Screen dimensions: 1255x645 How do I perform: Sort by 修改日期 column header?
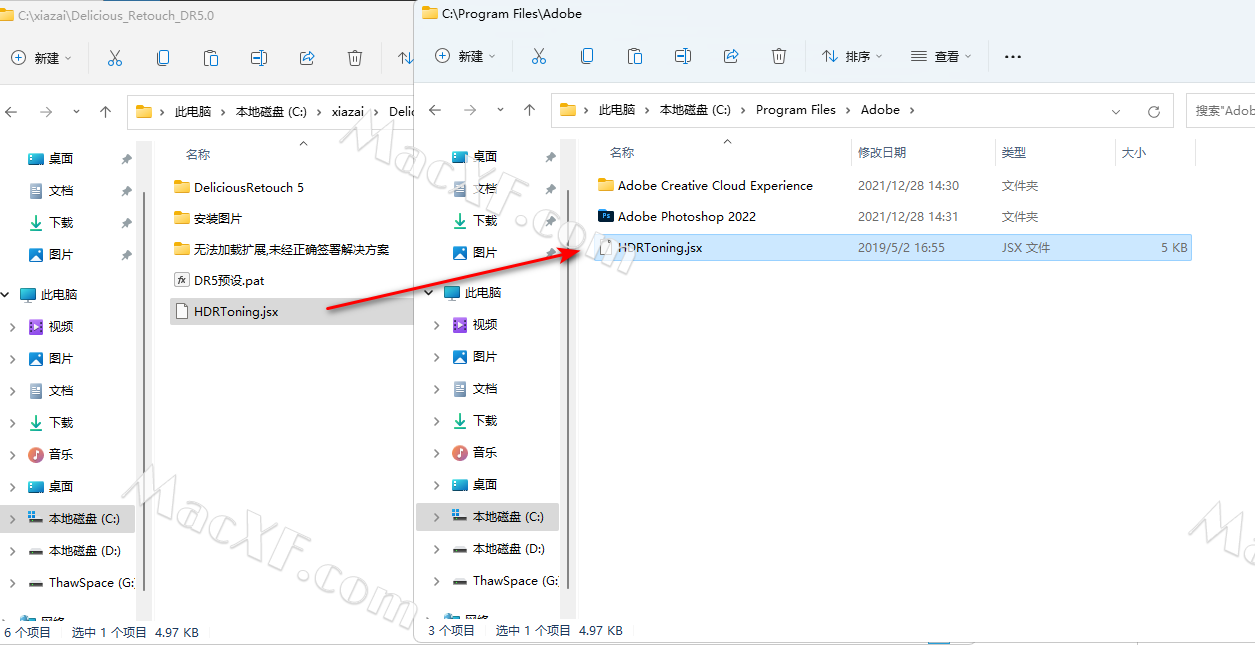882,153
